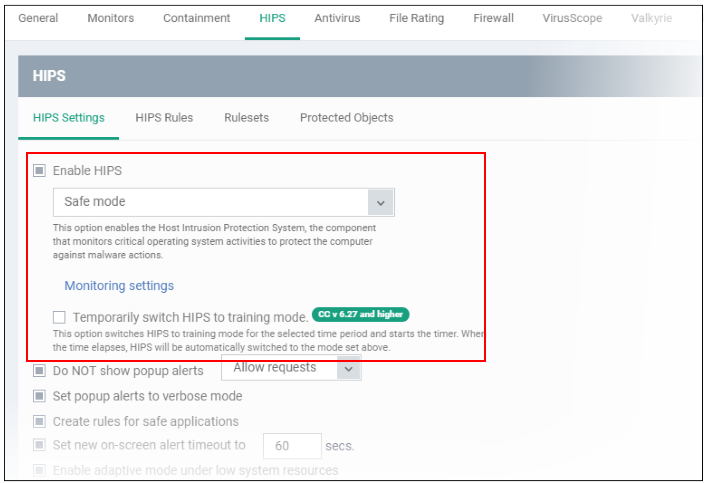Click the CC v 6.27 and higher badge
This screenshot has height=483, width=706.
pos(360,314)
